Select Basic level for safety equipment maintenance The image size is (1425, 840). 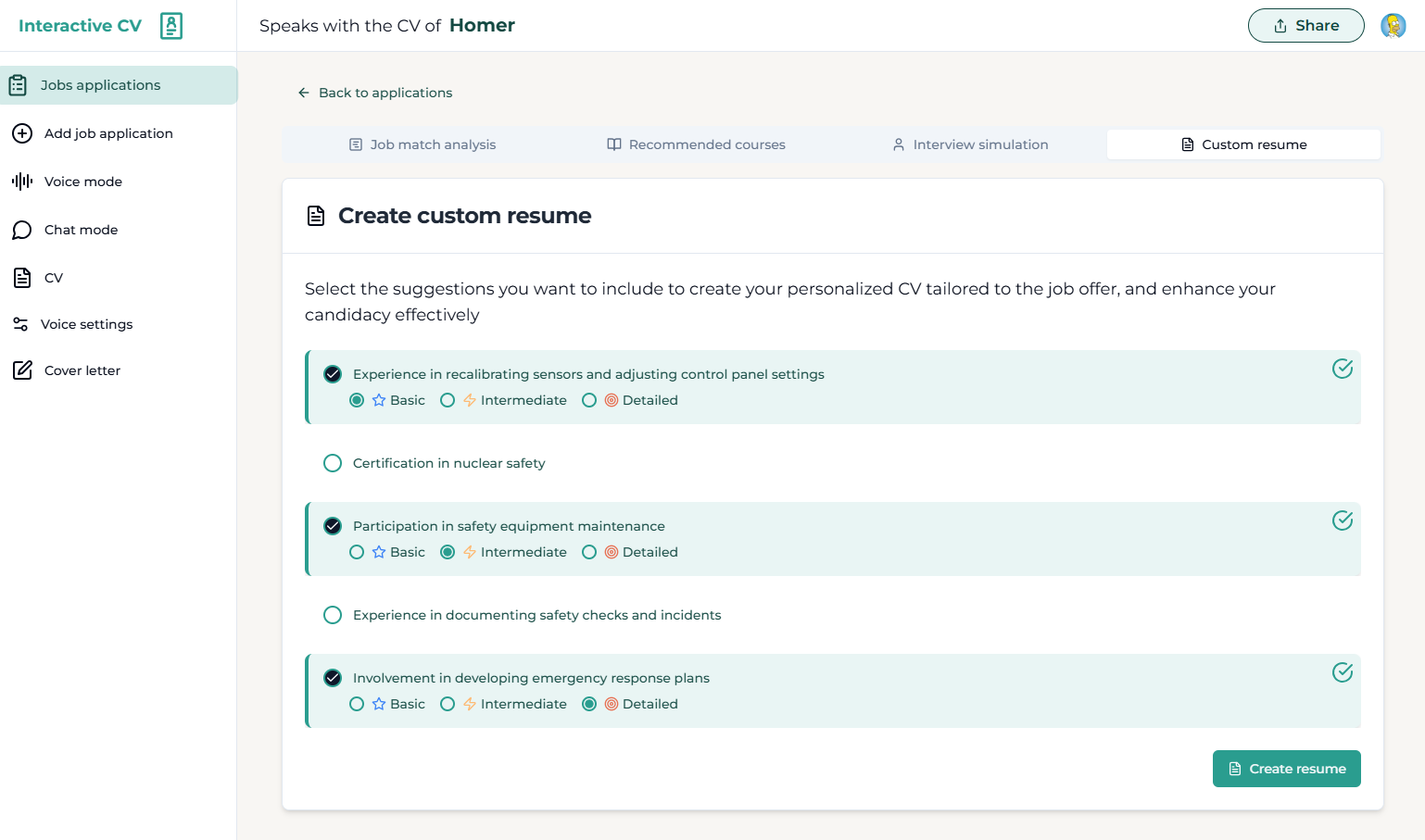point(357,552)
